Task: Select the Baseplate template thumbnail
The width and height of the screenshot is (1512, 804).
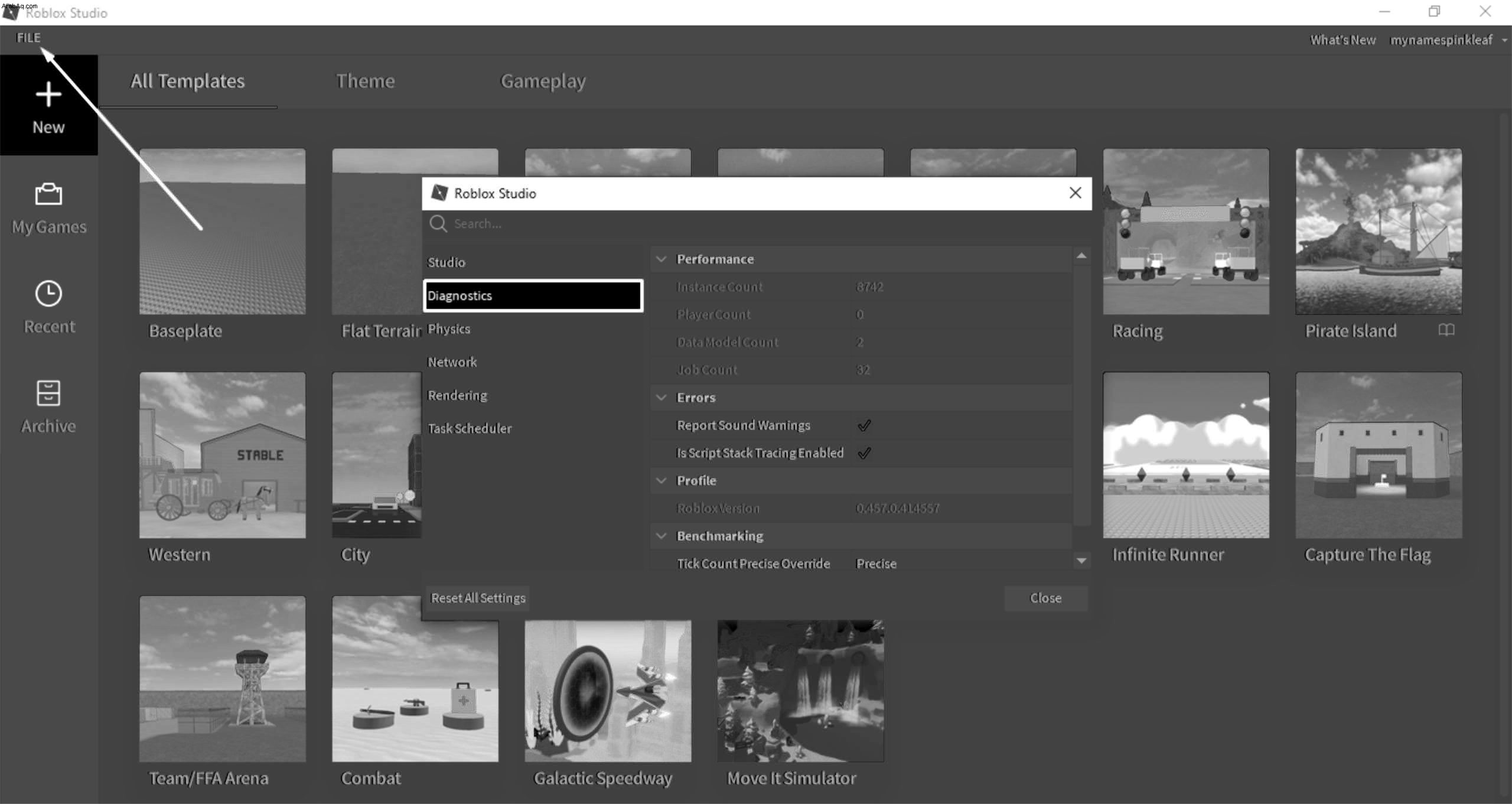Action: tap(223, 232)
